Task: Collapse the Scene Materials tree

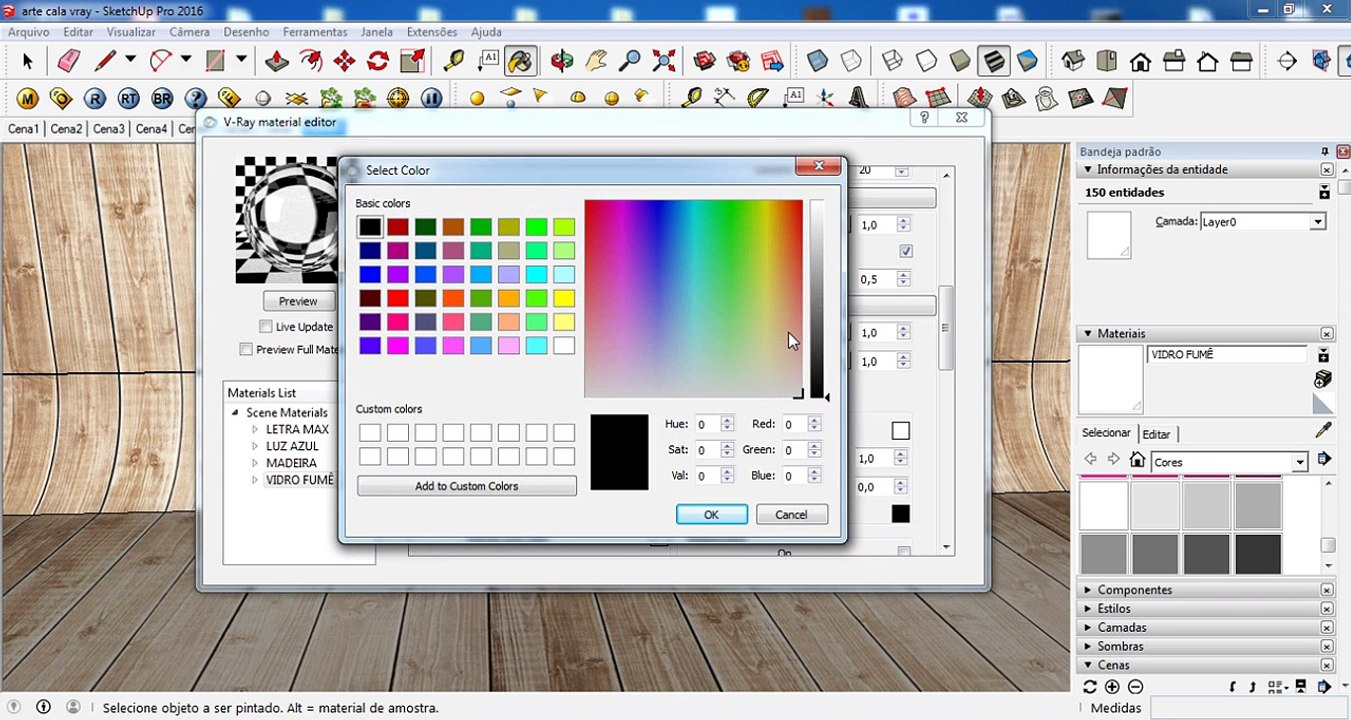Action: pyautogui.click(x=235, y=412)
